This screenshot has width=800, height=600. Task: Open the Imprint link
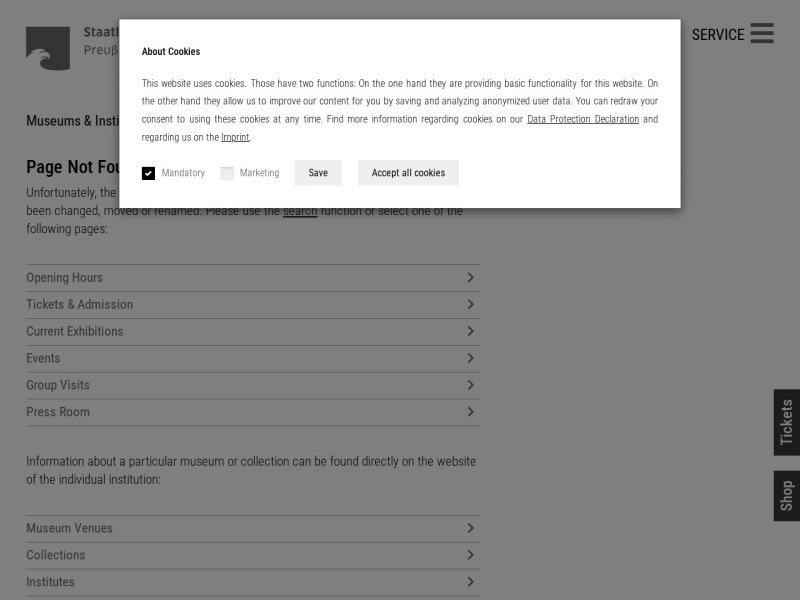(x=235, y=137)
